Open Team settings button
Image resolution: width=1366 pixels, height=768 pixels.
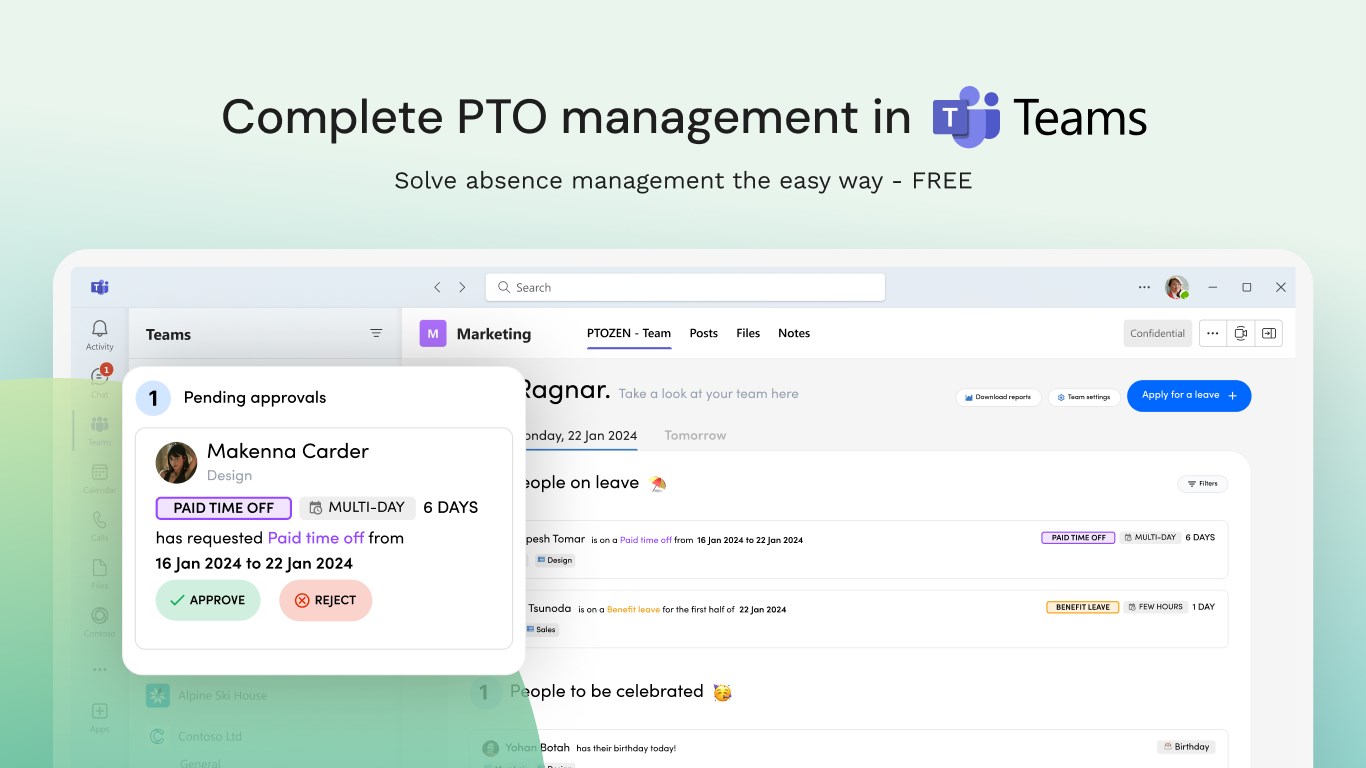pos(1084,397)
